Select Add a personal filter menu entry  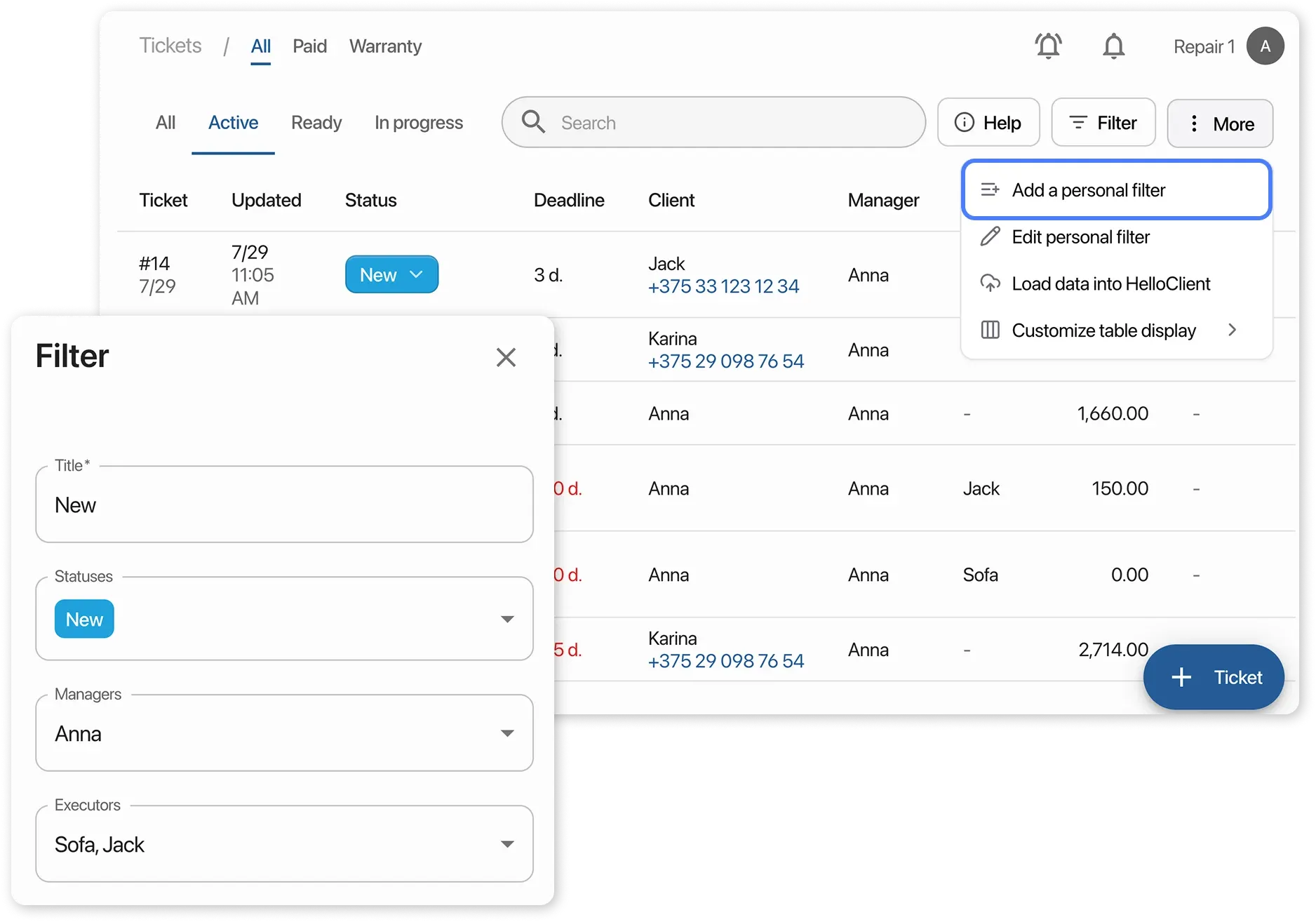1088,189
